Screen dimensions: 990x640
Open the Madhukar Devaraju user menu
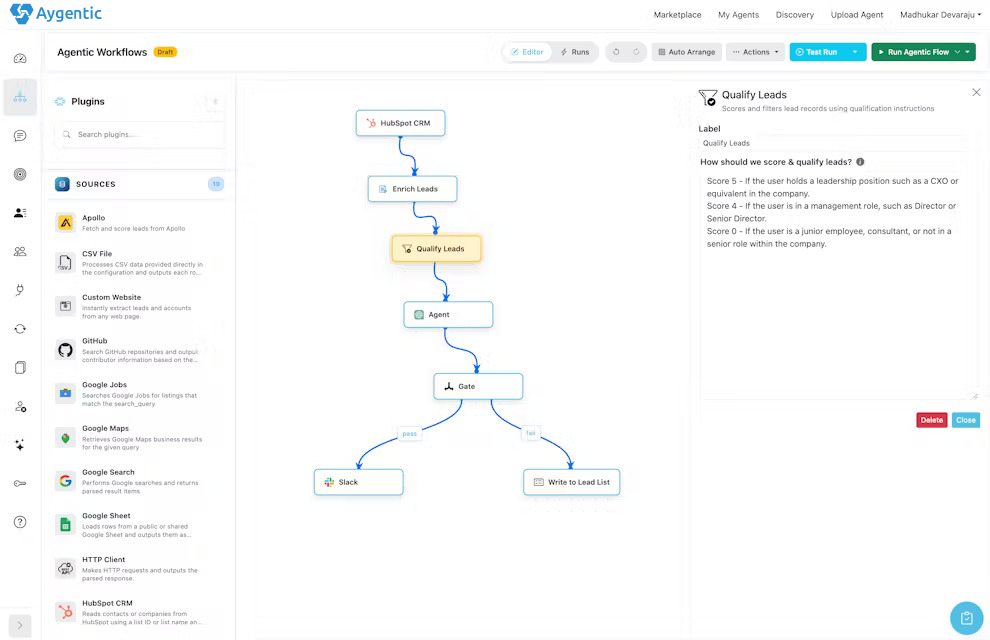[x=940, y=15]
